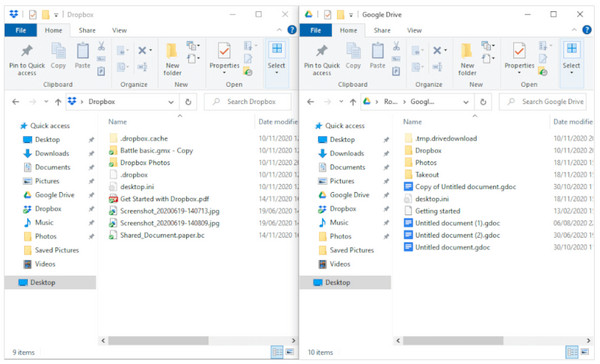The width and height of the screenshot is (600, 364).
Task: Expand address bar dropdown in Dropbox window
Action: coord(171,102)
